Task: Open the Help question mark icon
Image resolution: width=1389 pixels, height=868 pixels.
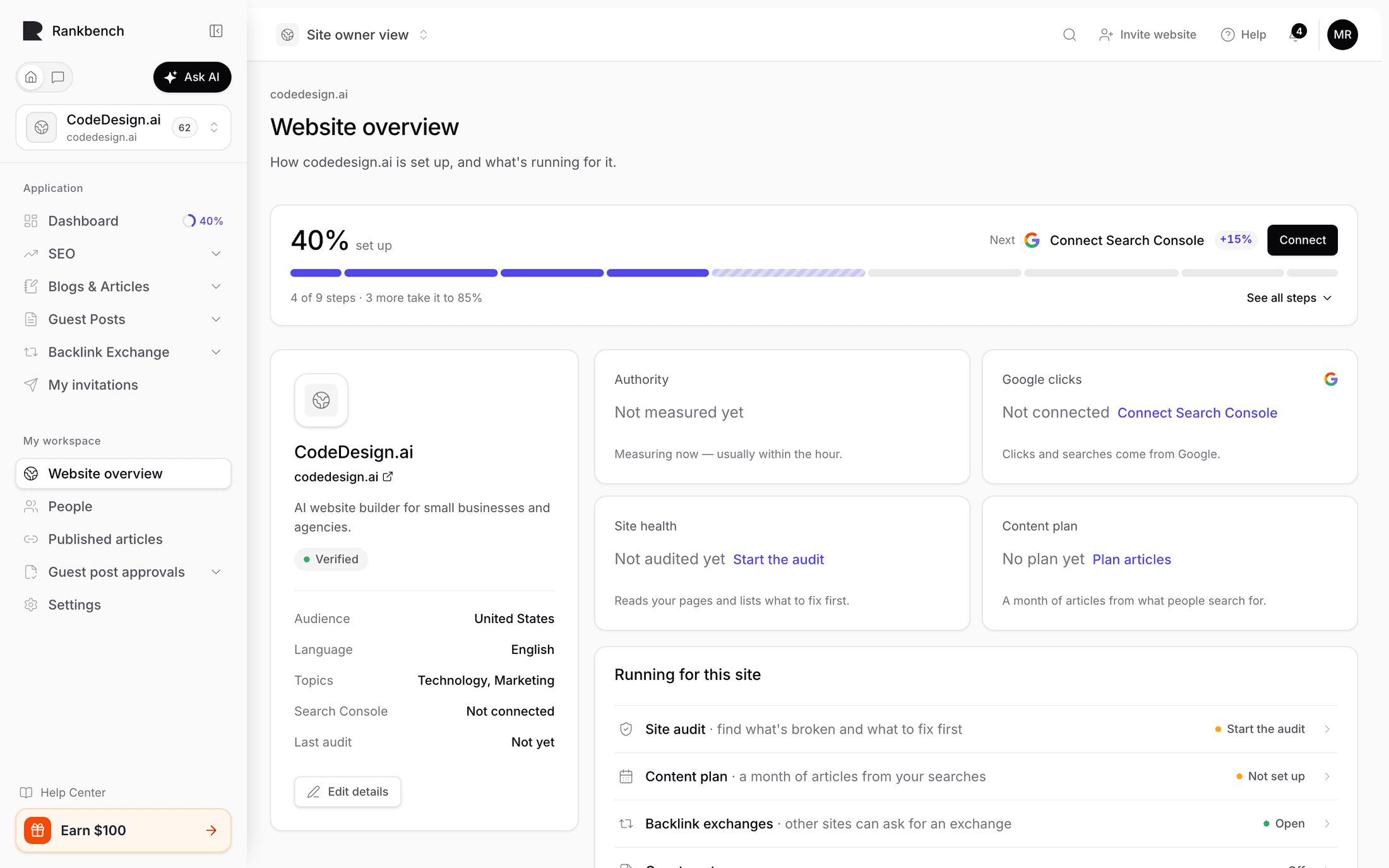Action: click(1227, 35)
